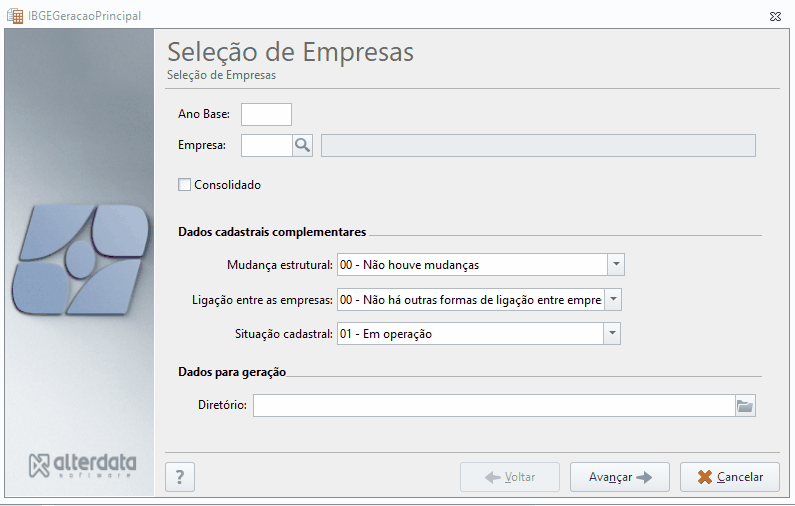The width and height of the screenshot is (795, 506).
Task: Click the IBGEGeracaoPrincipal window title icon
Action: pos(15,16)
